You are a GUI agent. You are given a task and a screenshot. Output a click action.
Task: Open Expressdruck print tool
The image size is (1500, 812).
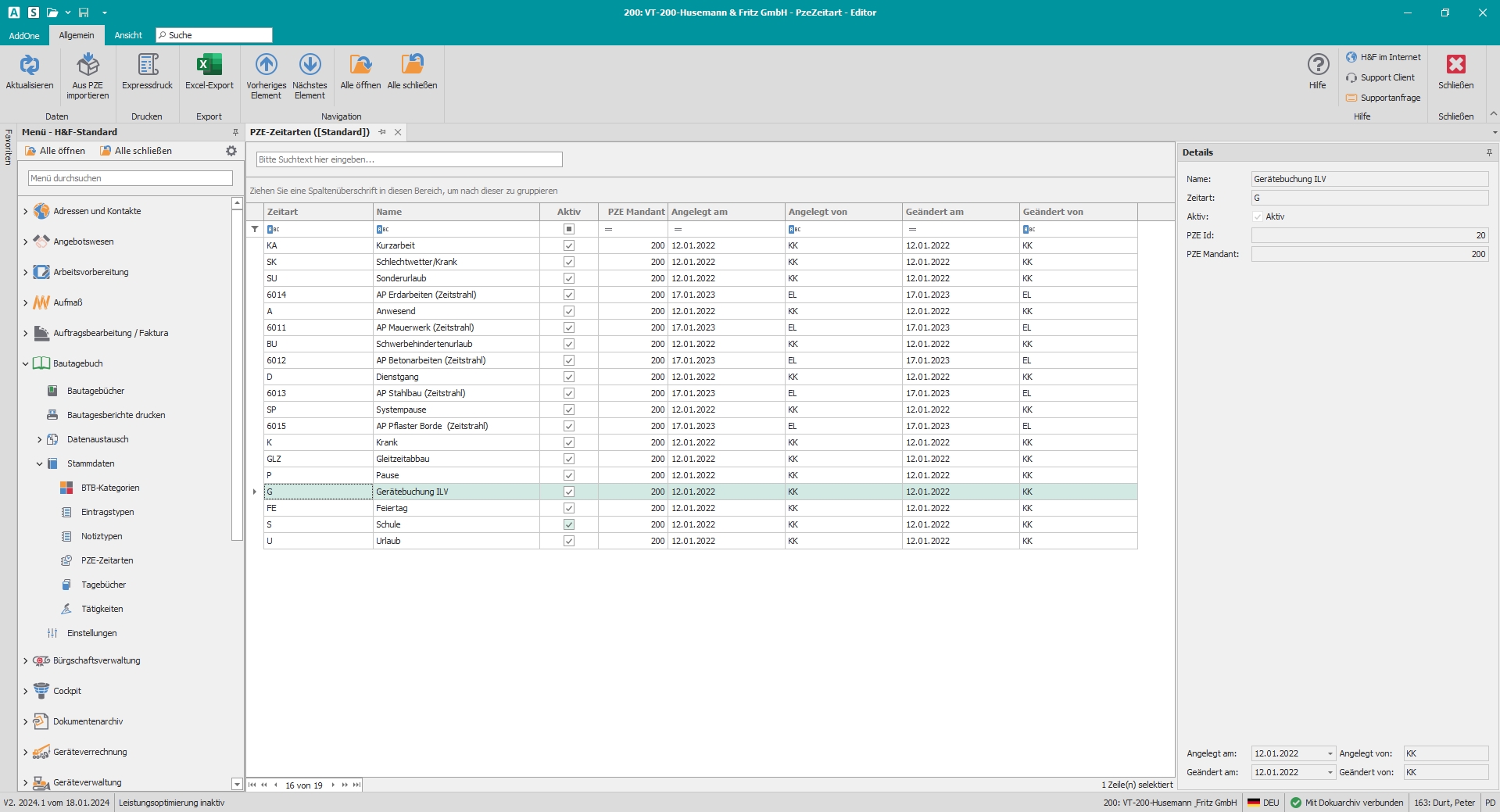[x=147, y=66]
